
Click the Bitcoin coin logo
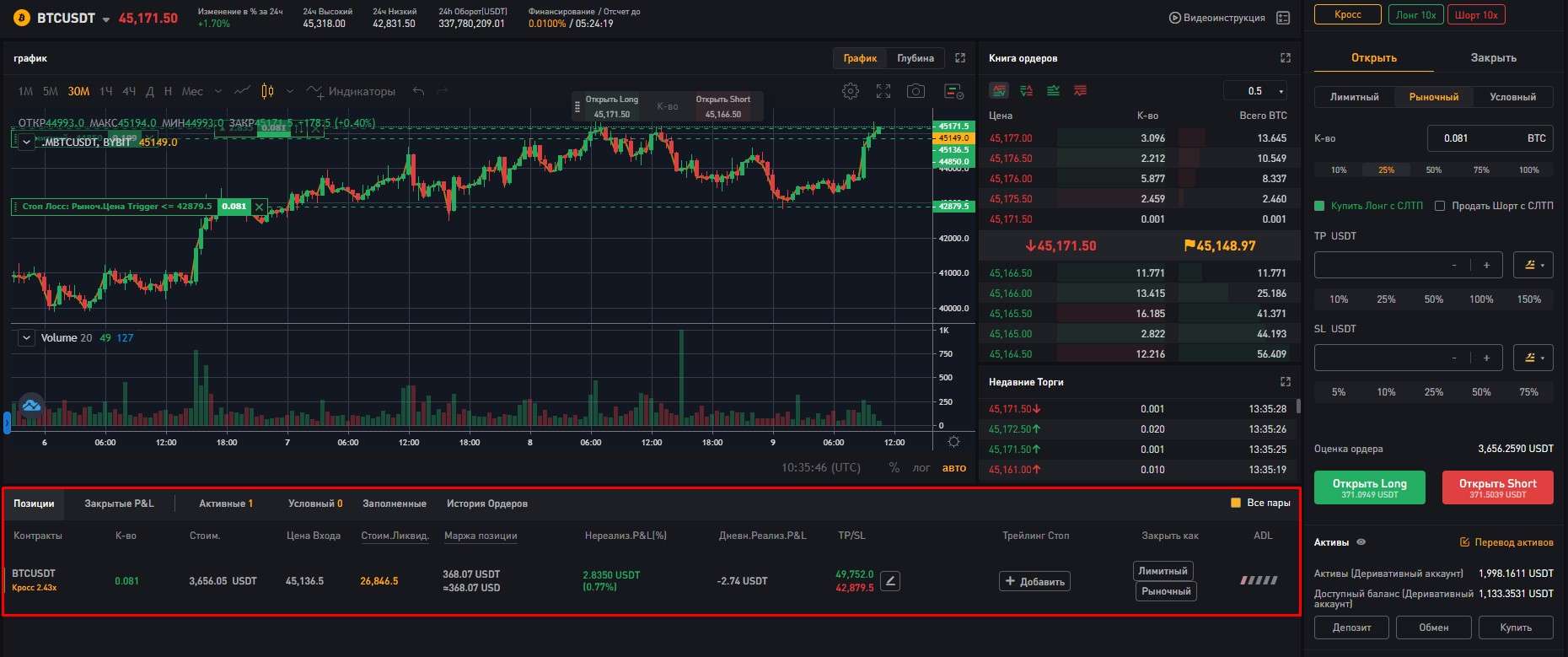coord(22,18)
